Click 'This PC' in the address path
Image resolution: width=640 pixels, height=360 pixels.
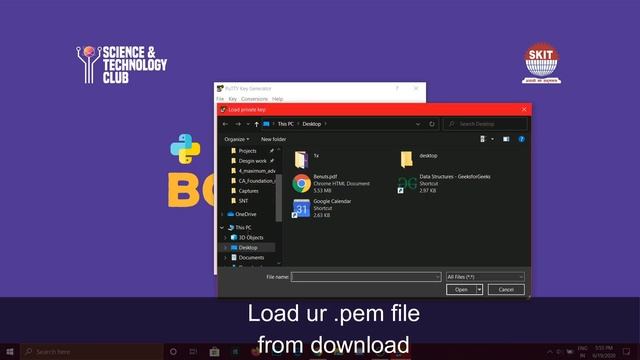coord(285,124)
